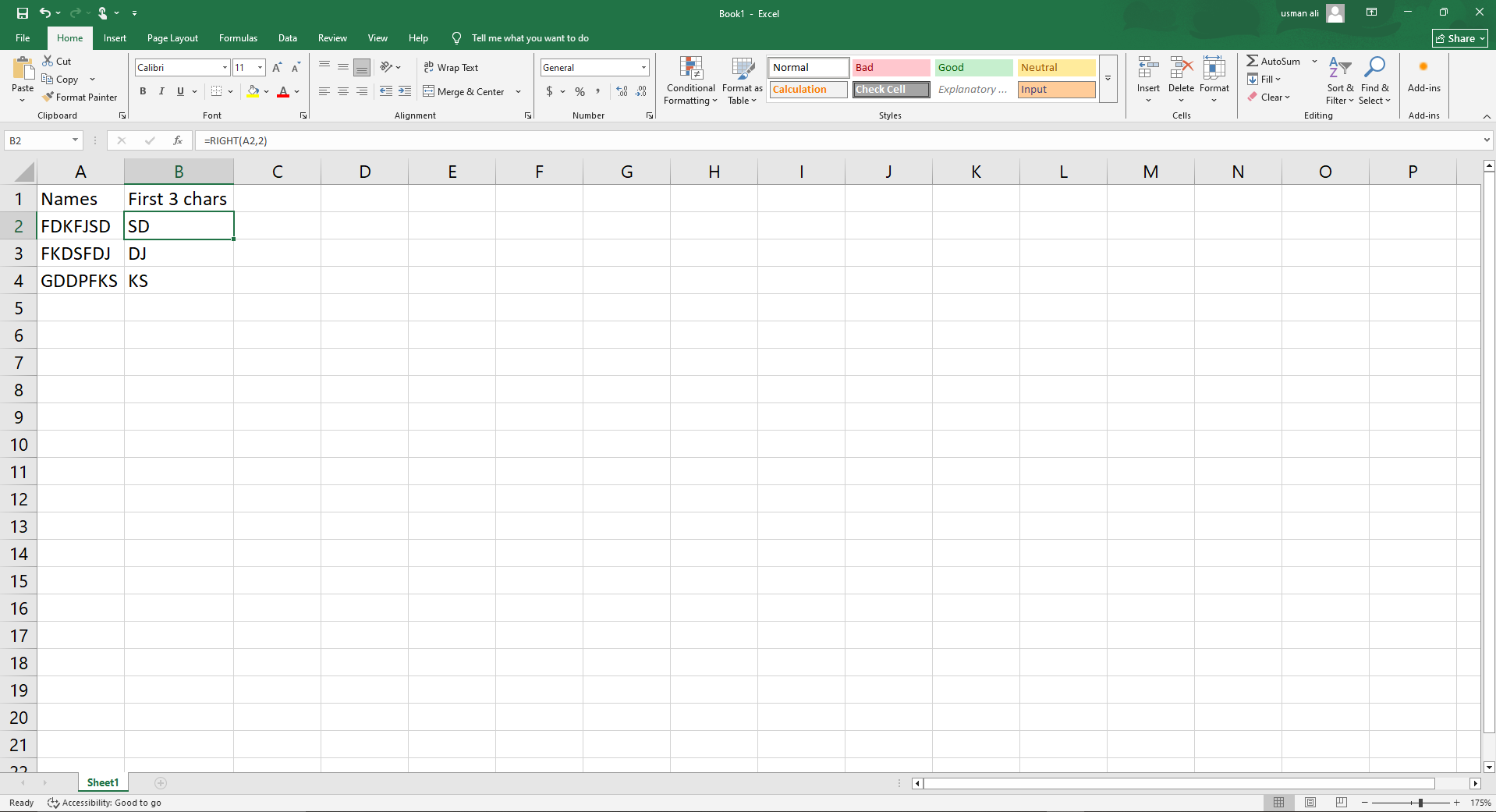Toggle Underline formatting
This screenshot has width=1496, height=812.
180,91
